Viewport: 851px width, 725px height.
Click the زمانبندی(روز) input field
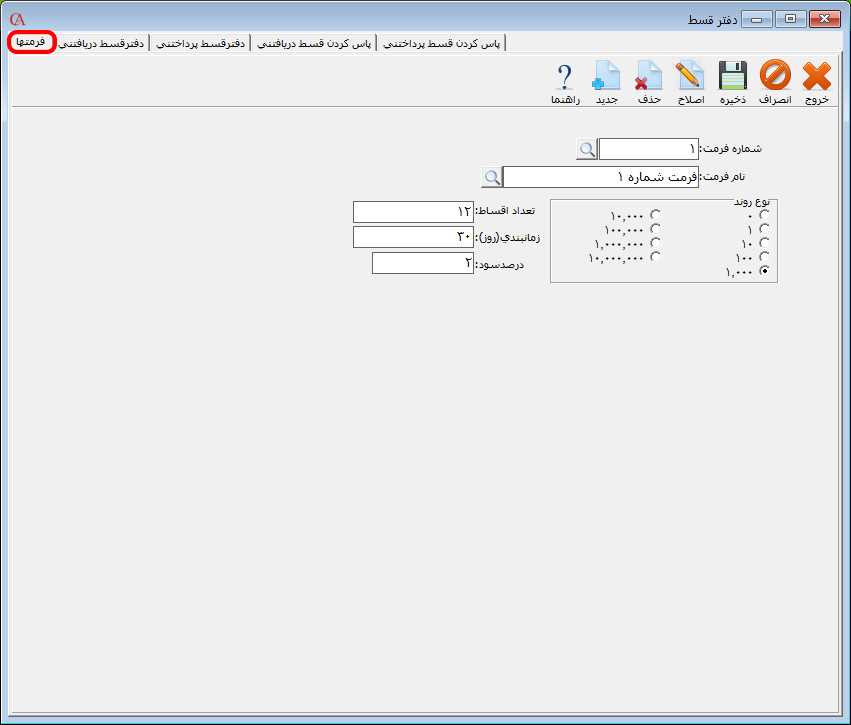412,237
